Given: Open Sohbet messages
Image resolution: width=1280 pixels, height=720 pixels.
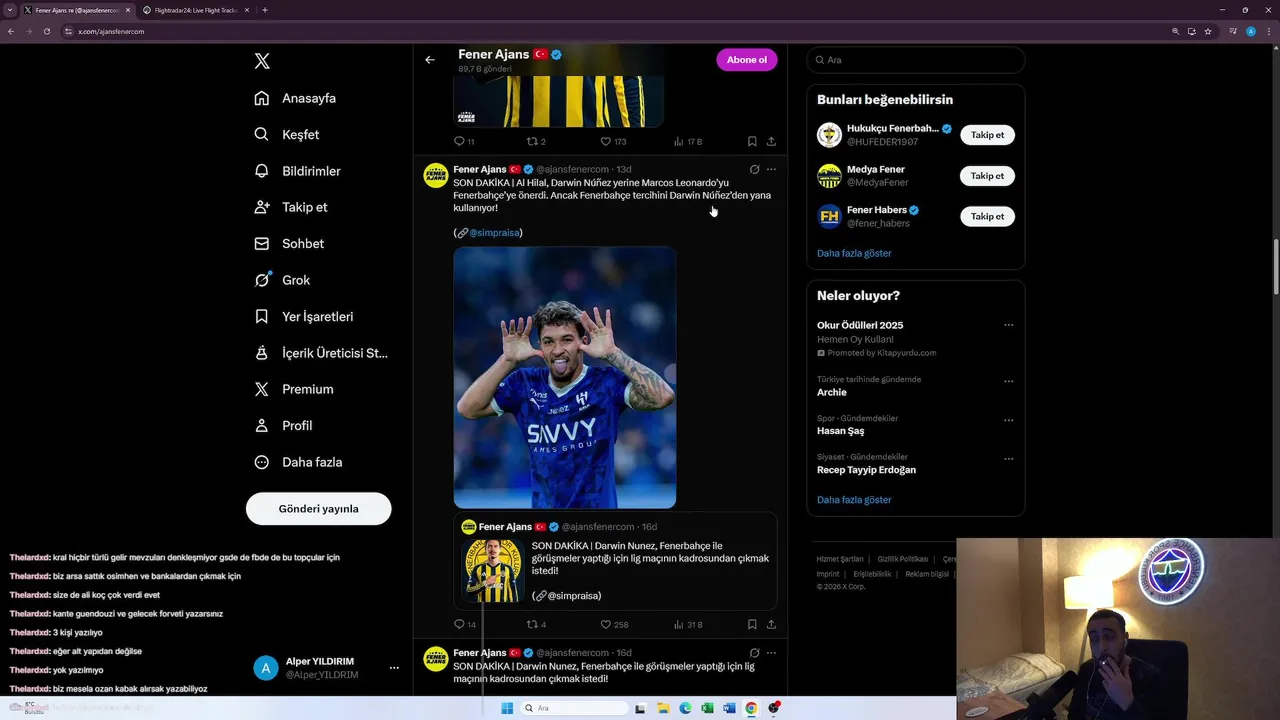Looking at the screenshot, I should [x=289, y=243].
